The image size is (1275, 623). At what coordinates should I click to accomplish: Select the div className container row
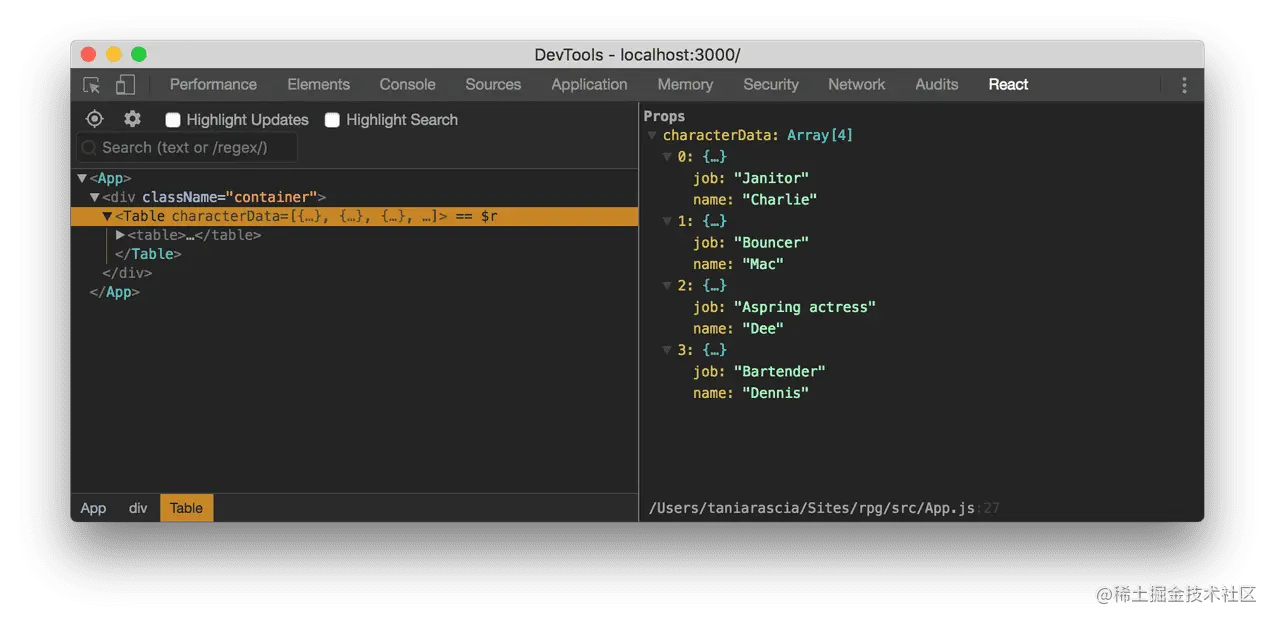354,198
